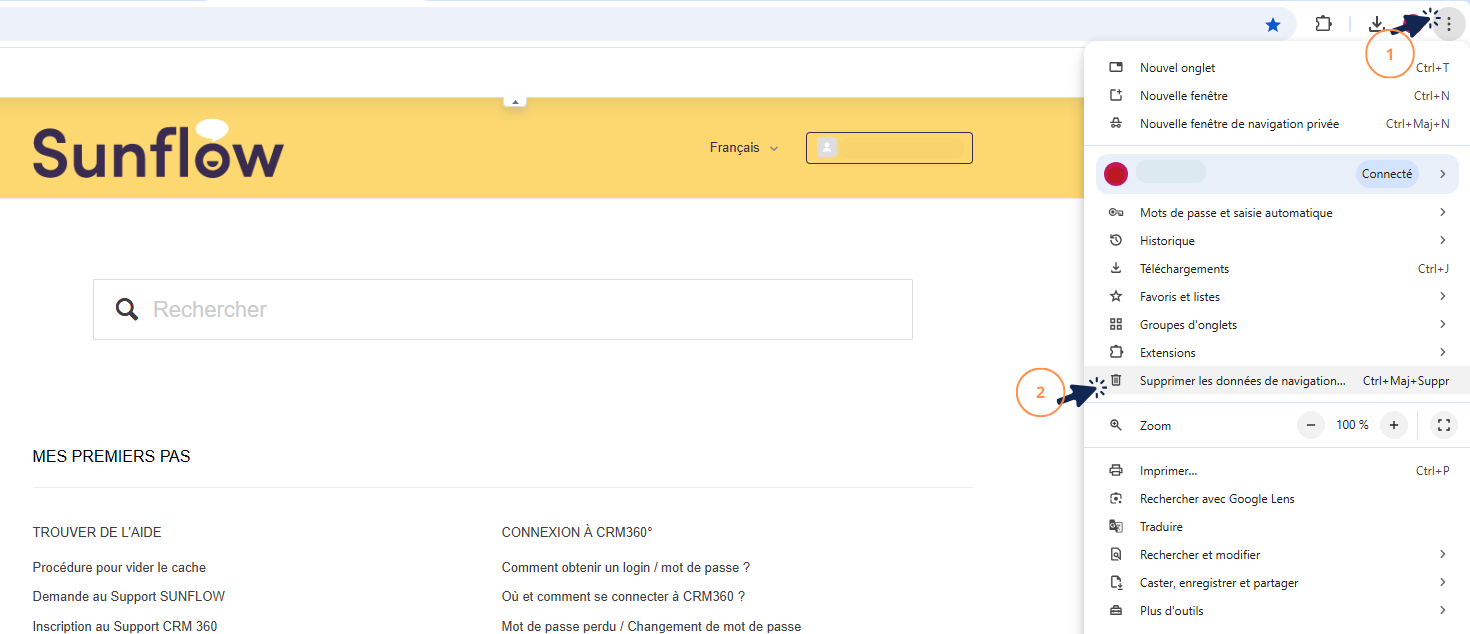Open the Extensions puzzle icon in toolbar
The image size is (1470, 634).
coord(1323,24)
